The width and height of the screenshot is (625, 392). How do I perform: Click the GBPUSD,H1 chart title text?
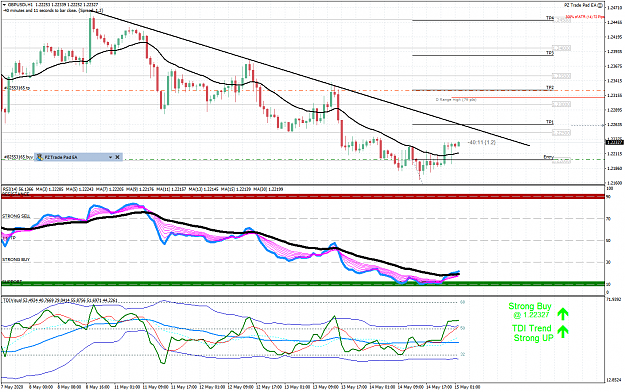click(x=21, y=5)
